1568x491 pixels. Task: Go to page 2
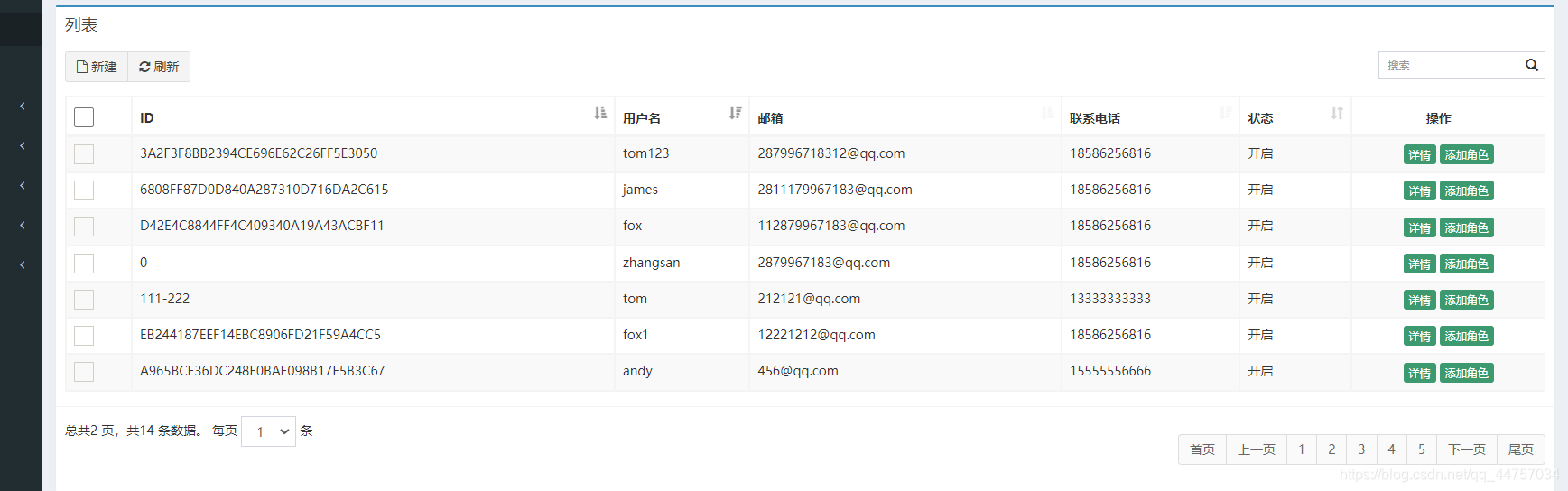(1331, 449)
